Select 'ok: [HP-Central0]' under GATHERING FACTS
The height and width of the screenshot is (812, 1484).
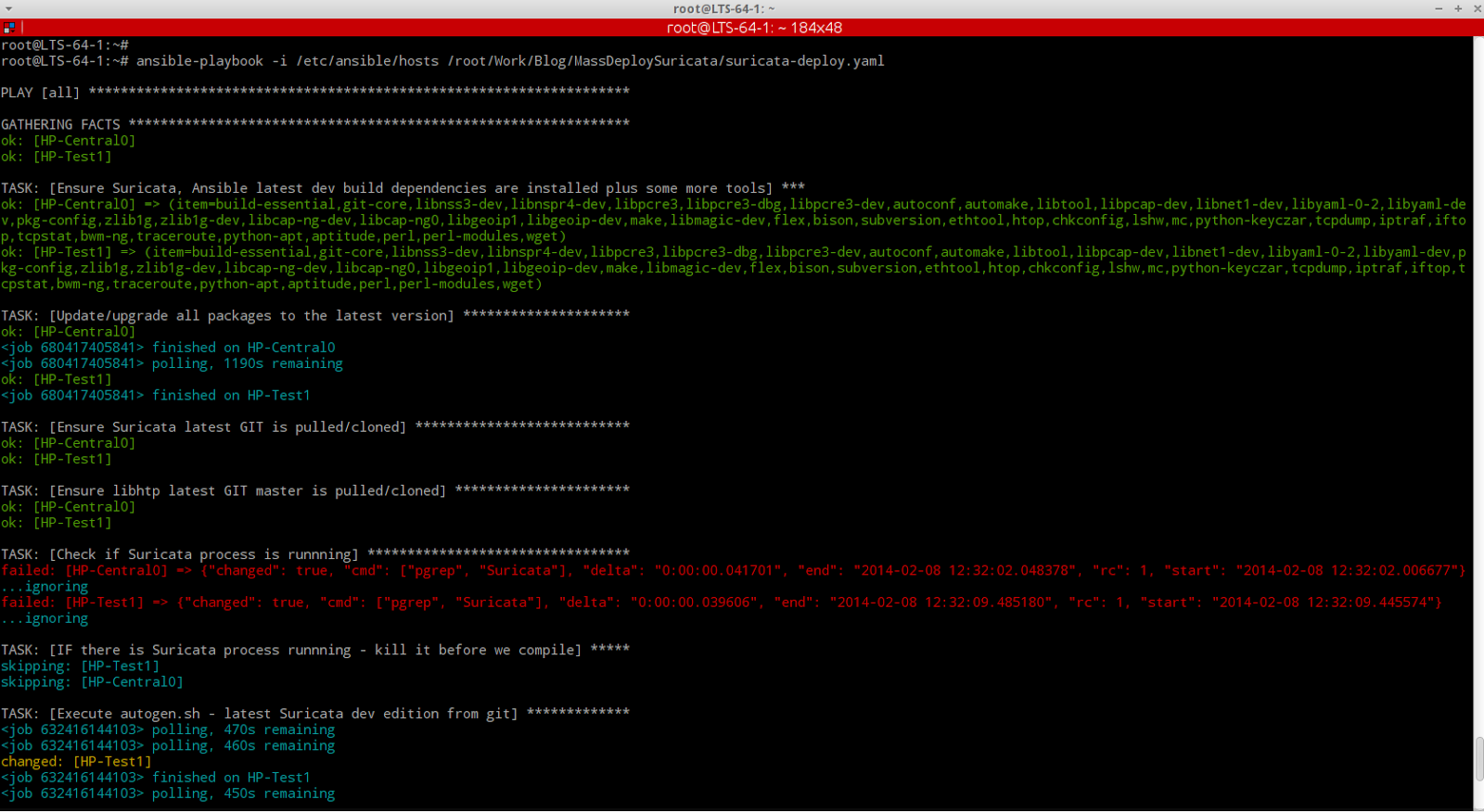point(69,141)
